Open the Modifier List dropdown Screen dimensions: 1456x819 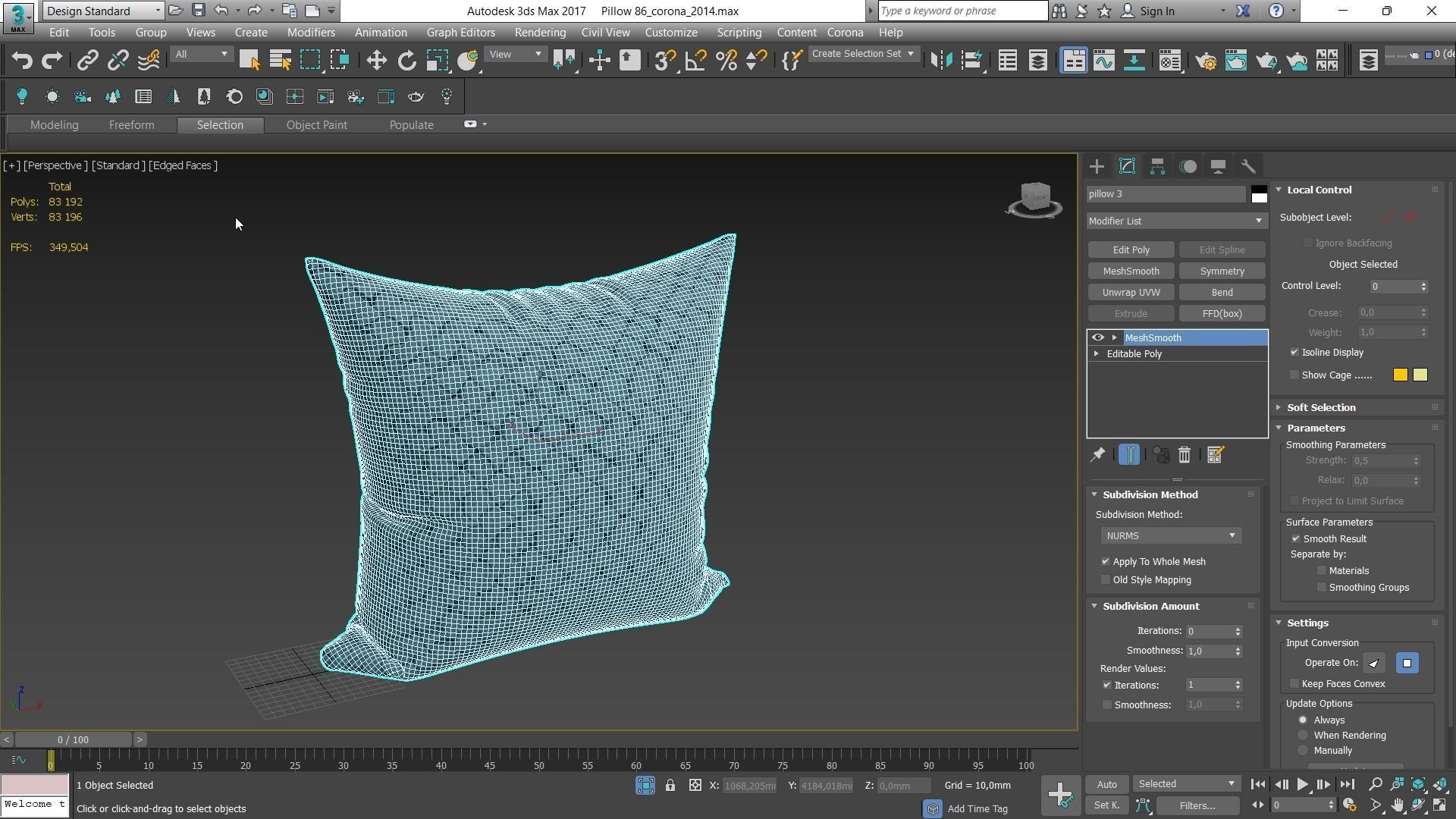coord(1176,221)
